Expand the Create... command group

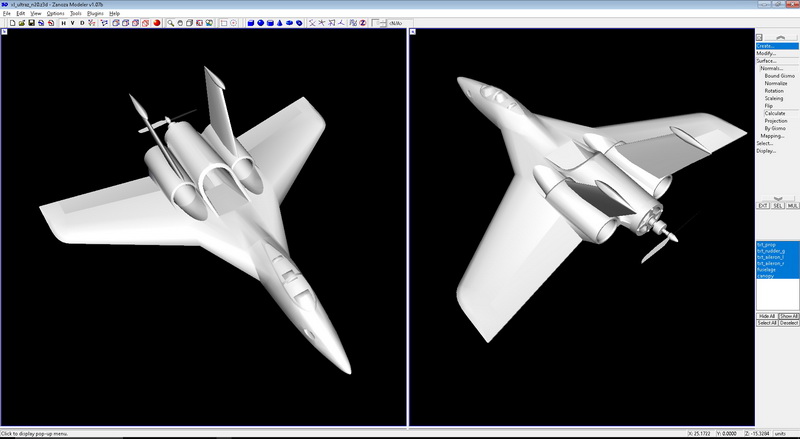pos(777,46)
